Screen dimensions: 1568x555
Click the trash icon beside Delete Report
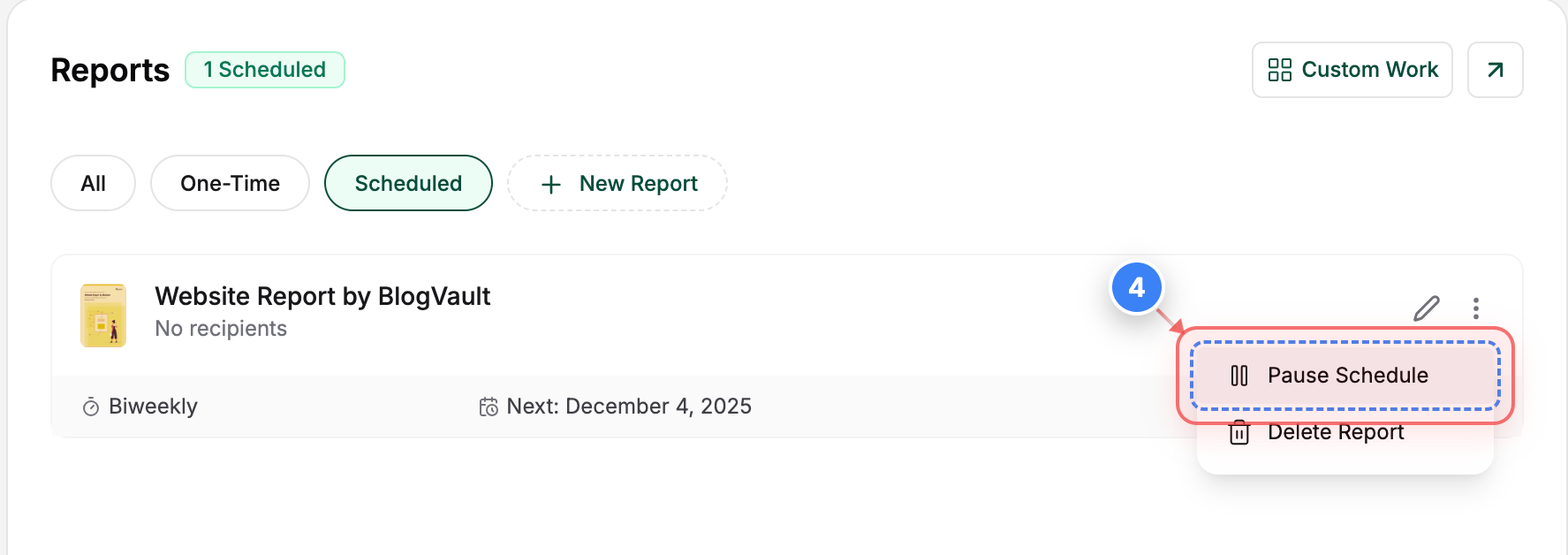coord(1238,432)
